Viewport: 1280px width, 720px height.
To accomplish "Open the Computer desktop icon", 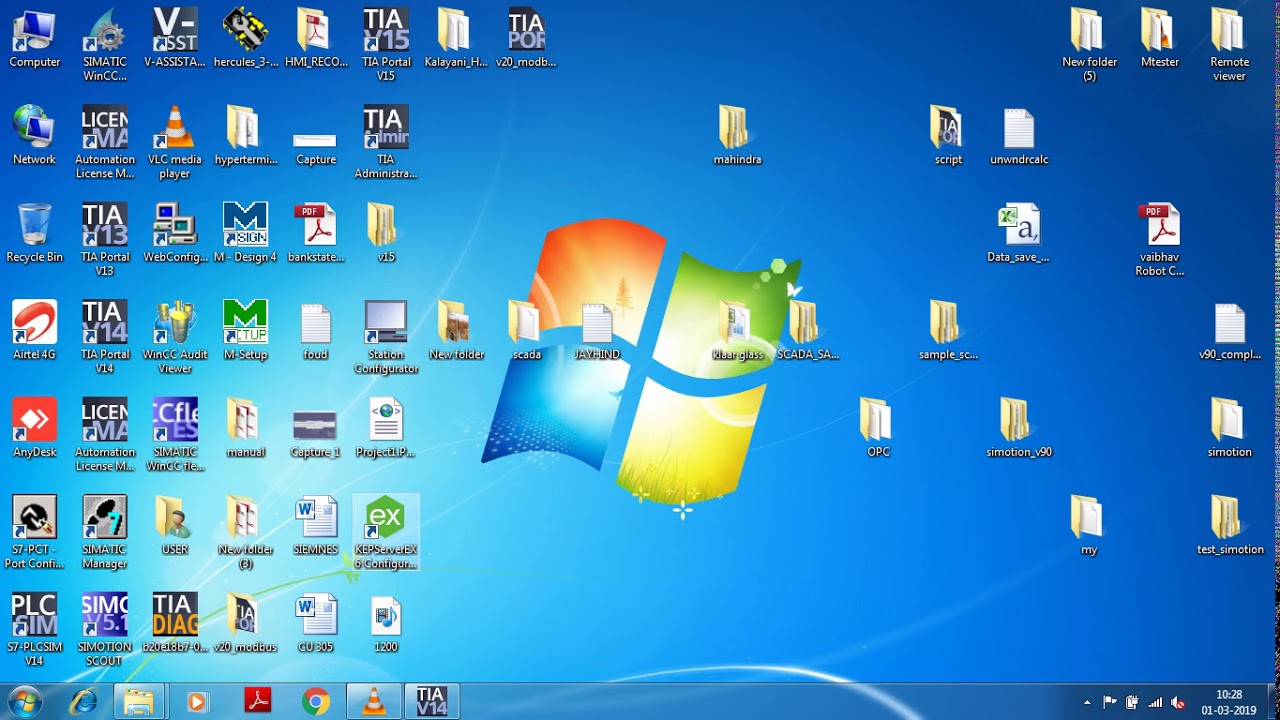I will pos(34,39).
